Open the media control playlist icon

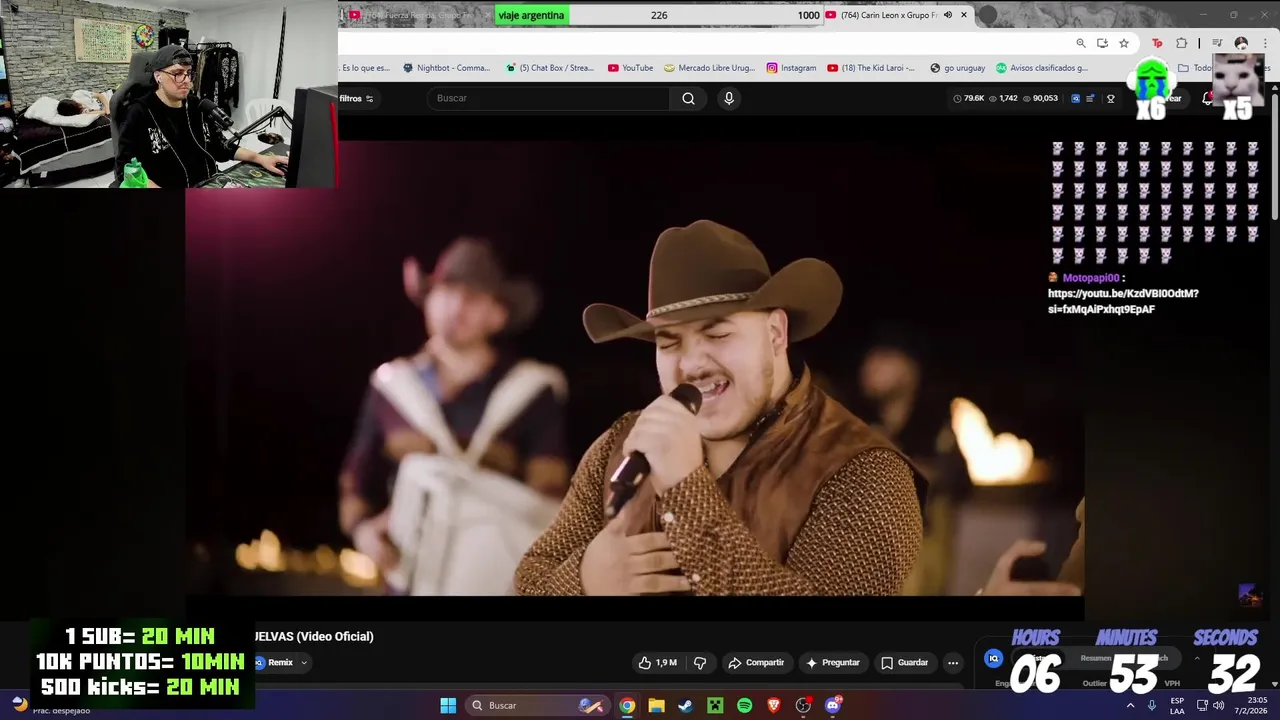(1217, 43)
